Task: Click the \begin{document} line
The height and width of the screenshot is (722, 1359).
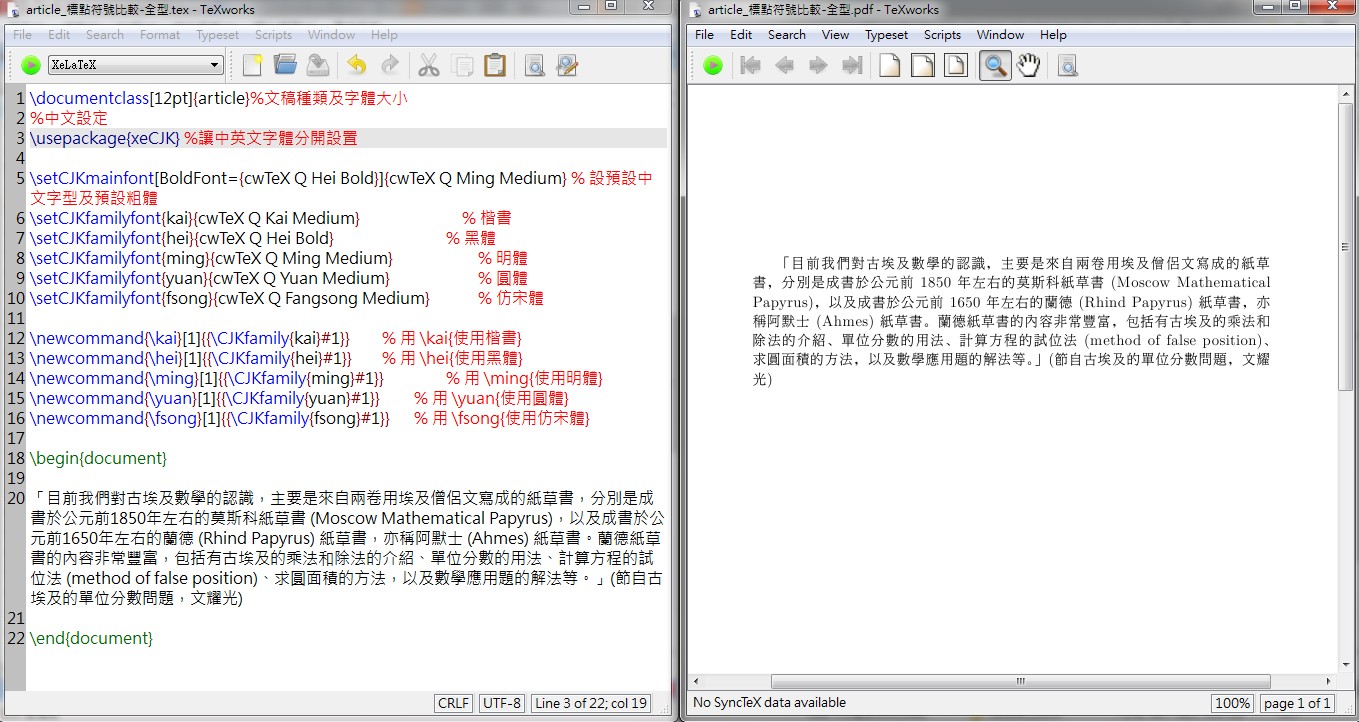Action: tap(98, 458)
